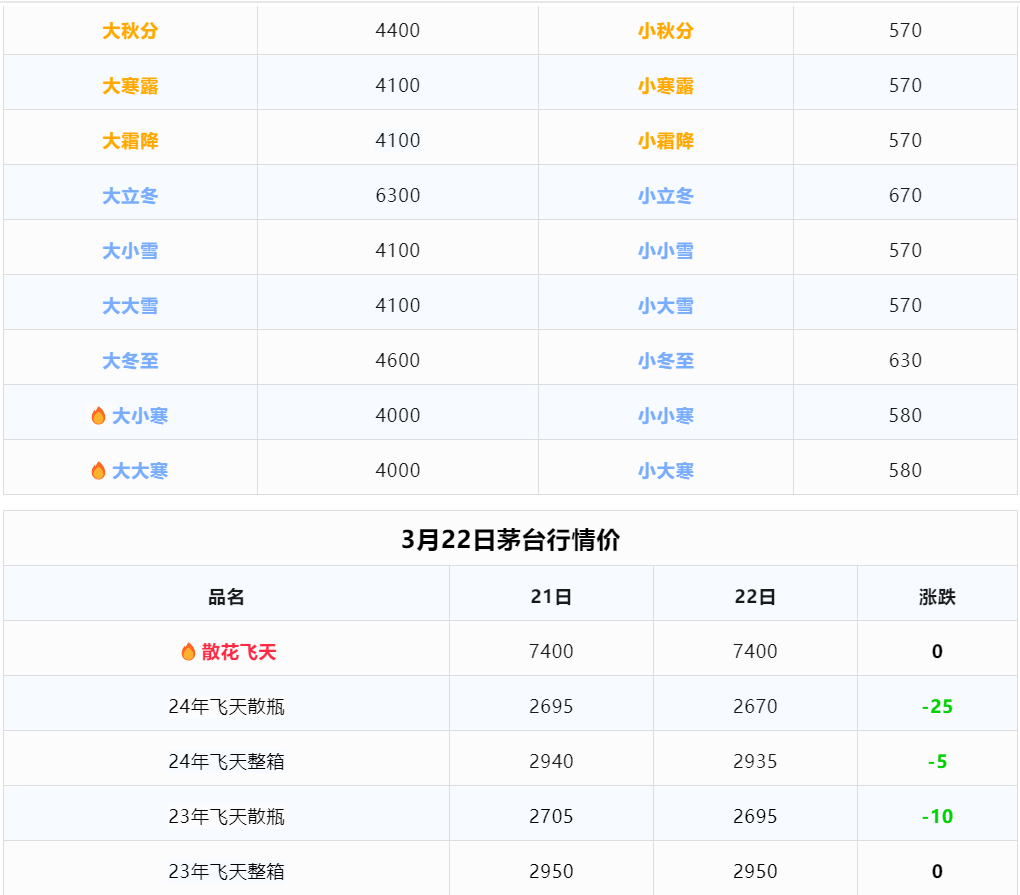This screenshot has height=895, width=1020.
Task: Click the flame icon beside 大大寒
Action: (98, 470)
